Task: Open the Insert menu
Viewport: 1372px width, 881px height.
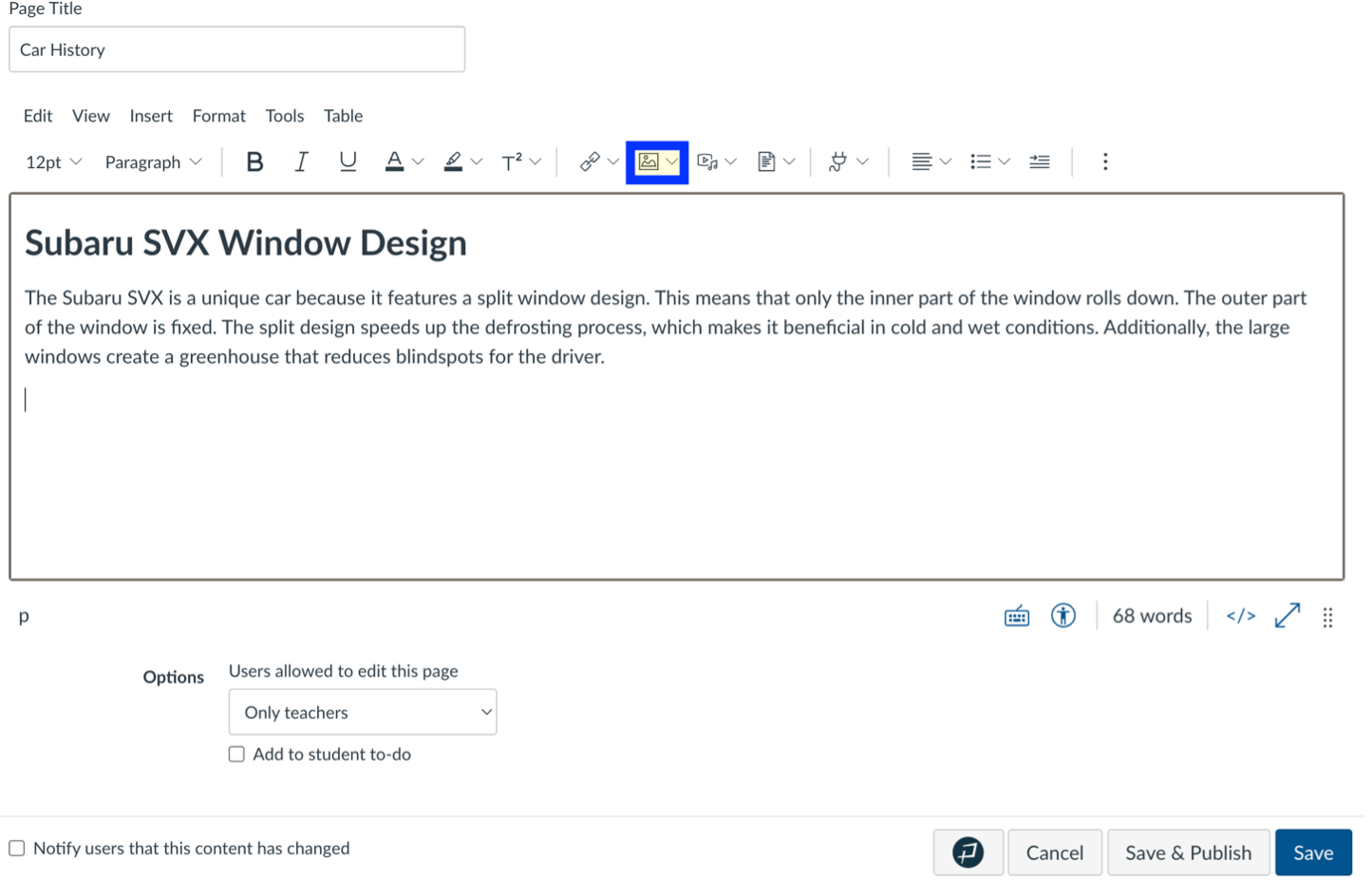Action: [151, 116]
